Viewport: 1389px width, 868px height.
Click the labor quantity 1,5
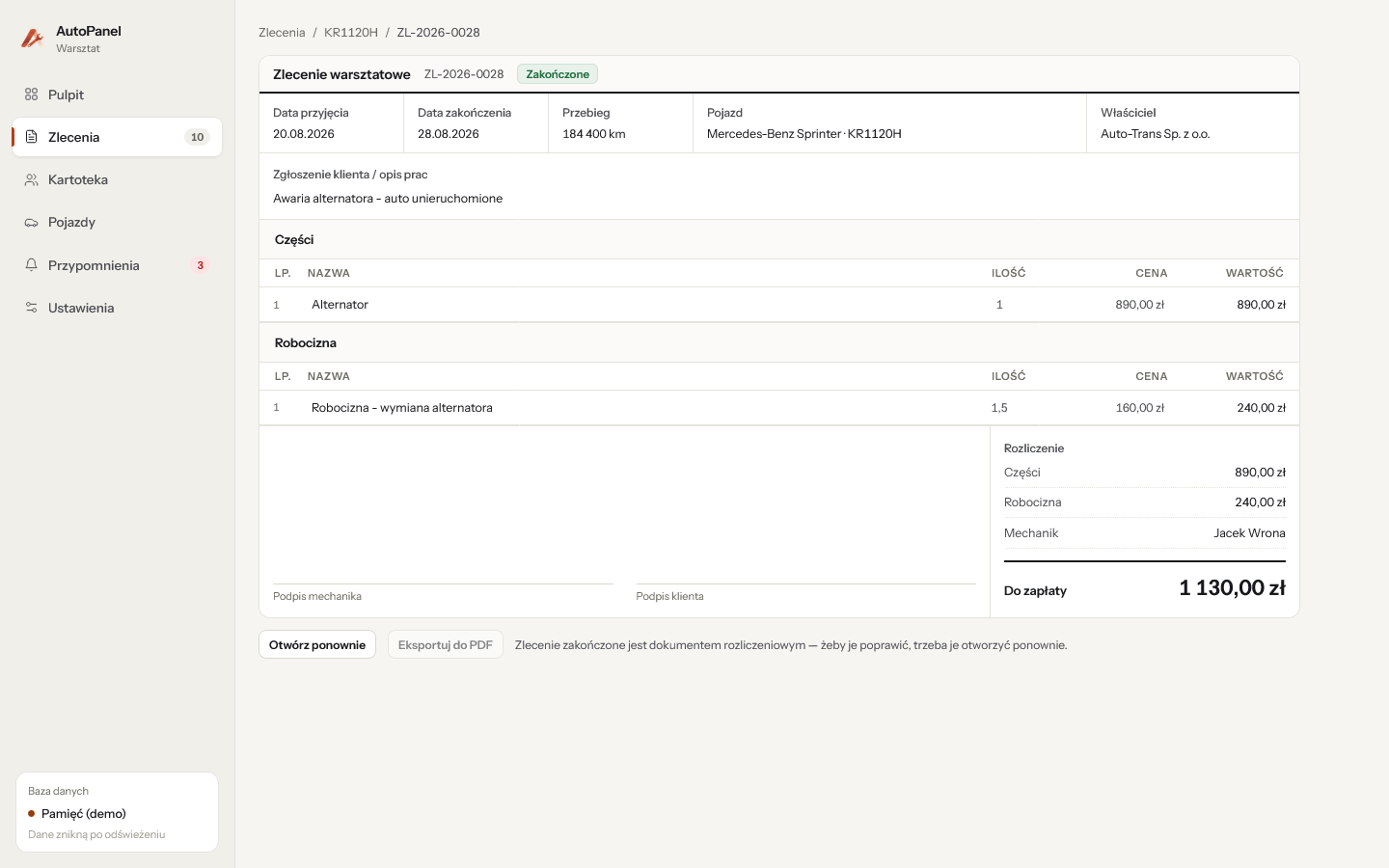(x=999, y=408)
